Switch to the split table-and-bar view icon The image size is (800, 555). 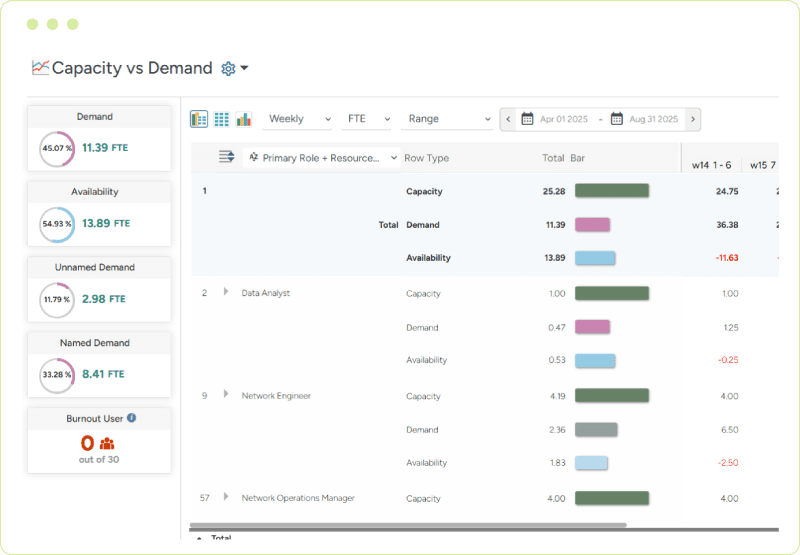click(199, 119)
